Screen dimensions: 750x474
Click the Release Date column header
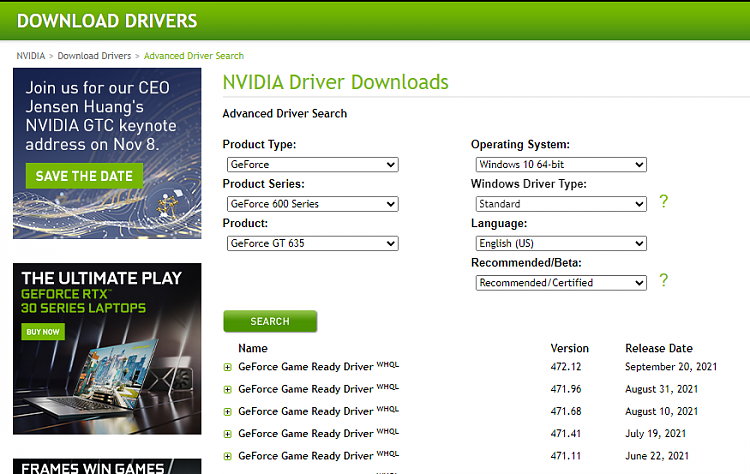click(x=659, y=348)
